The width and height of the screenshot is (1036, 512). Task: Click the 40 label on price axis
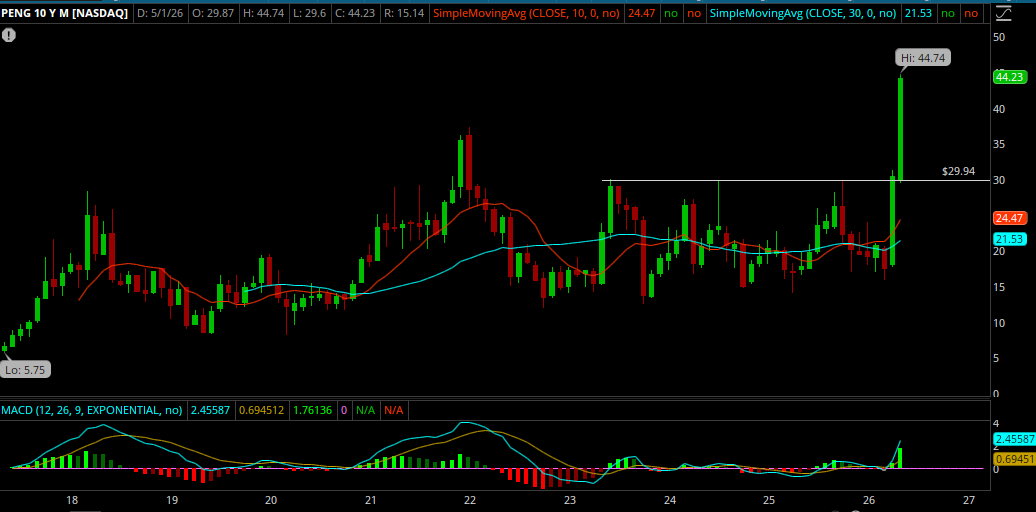[999, 109]
